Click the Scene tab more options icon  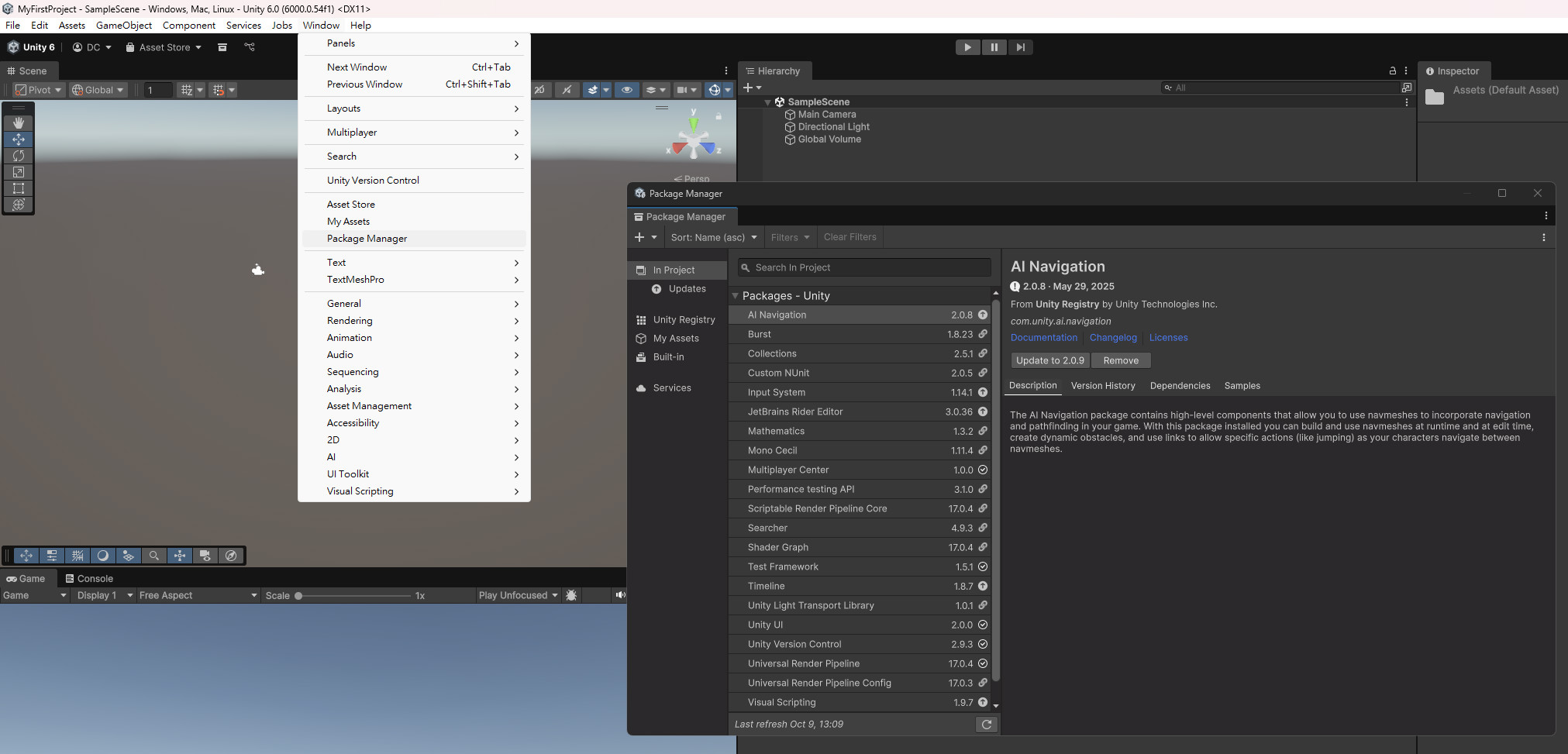pos(726,71)
